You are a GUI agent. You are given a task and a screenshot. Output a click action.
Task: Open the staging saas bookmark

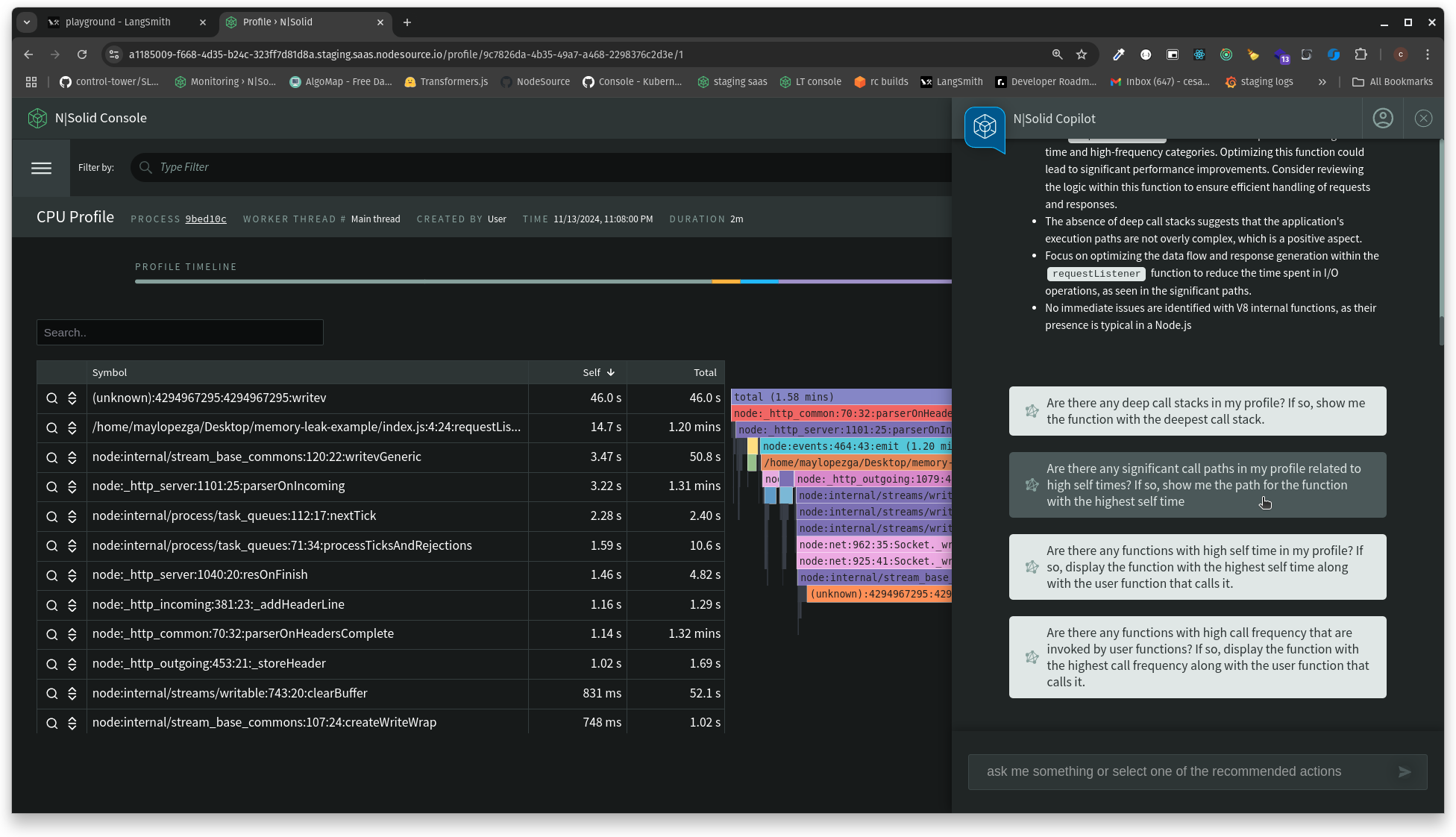[x=732, y=82]
